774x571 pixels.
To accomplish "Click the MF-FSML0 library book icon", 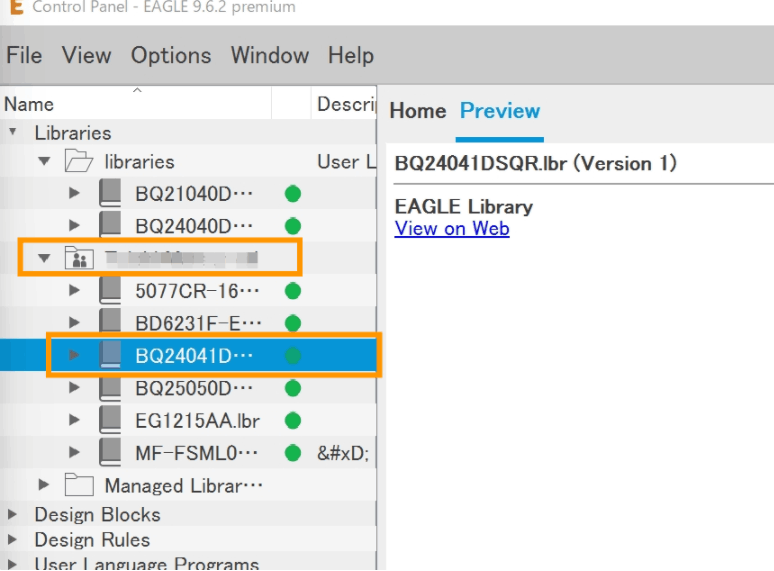I will point(110,452).
